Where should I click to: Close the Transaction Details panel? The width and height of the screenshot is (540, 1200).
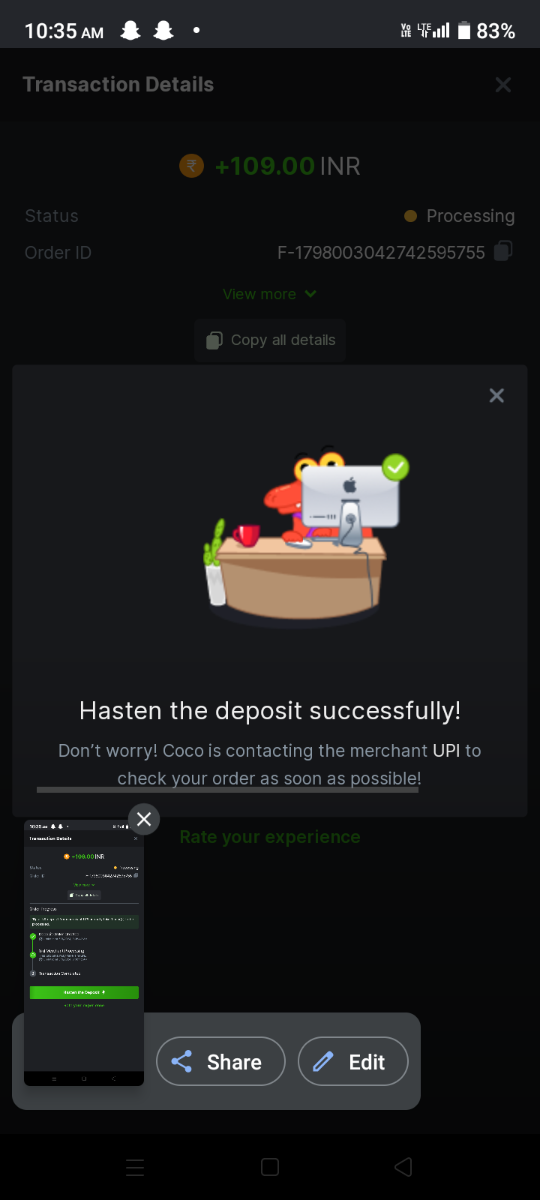point(503,85)
